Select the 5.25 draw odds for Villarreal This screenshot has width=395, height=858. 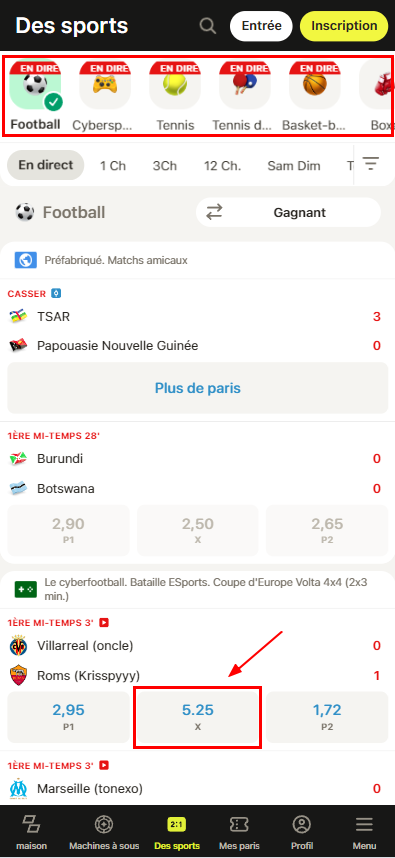click(198, 717)
